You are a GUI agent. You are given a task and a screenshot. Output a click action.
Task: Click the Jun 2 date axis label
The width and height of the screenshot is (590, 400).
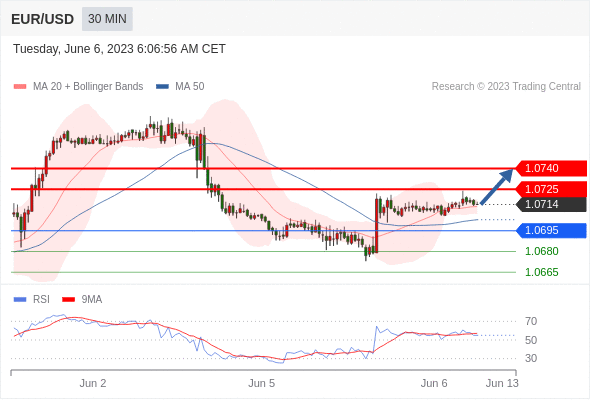[x=93, y=383]
